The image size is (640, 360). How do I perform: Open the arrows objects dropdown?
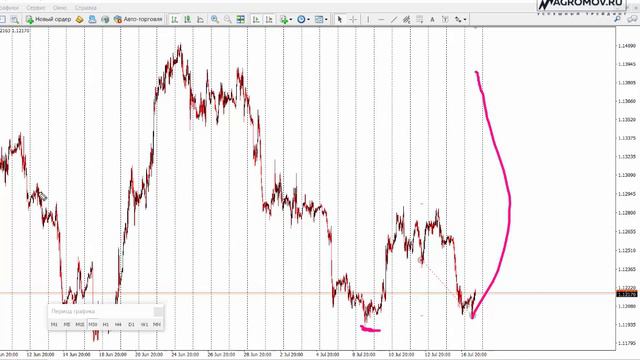[x=460, y=19]
